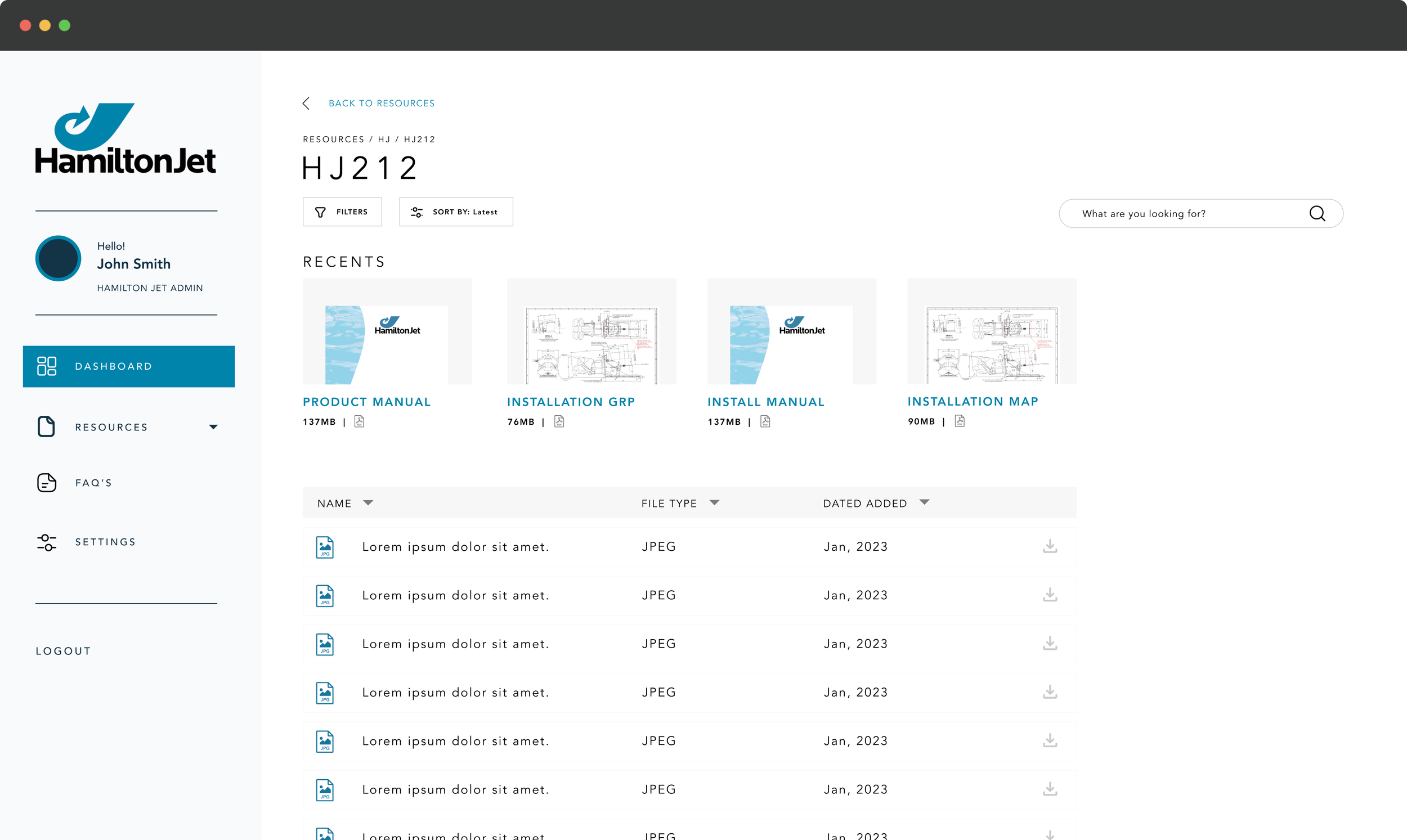Expand the Resources sidebar menu arrow

point(213,427)
